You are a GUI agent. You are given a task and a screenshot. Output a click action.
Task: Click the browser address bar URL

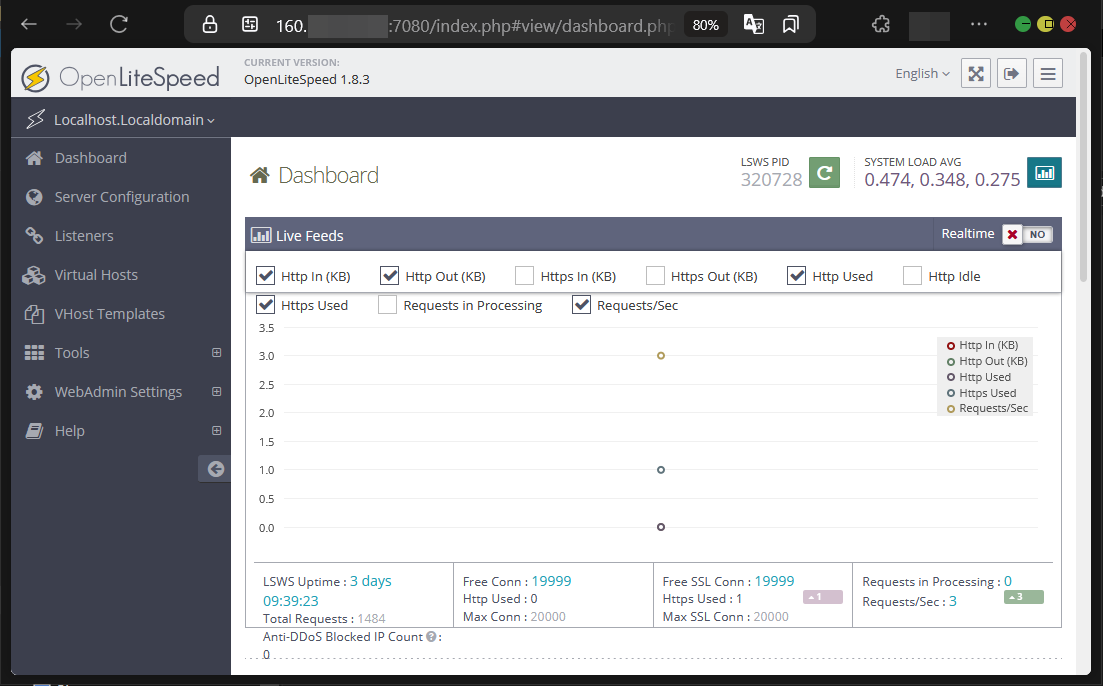[470, 25]
